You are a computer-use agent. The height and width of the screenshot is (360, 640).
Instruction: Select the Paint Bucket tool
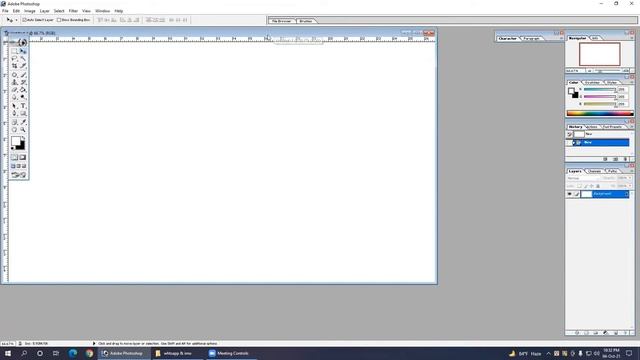pyautogui.click(x=23, y=90)
